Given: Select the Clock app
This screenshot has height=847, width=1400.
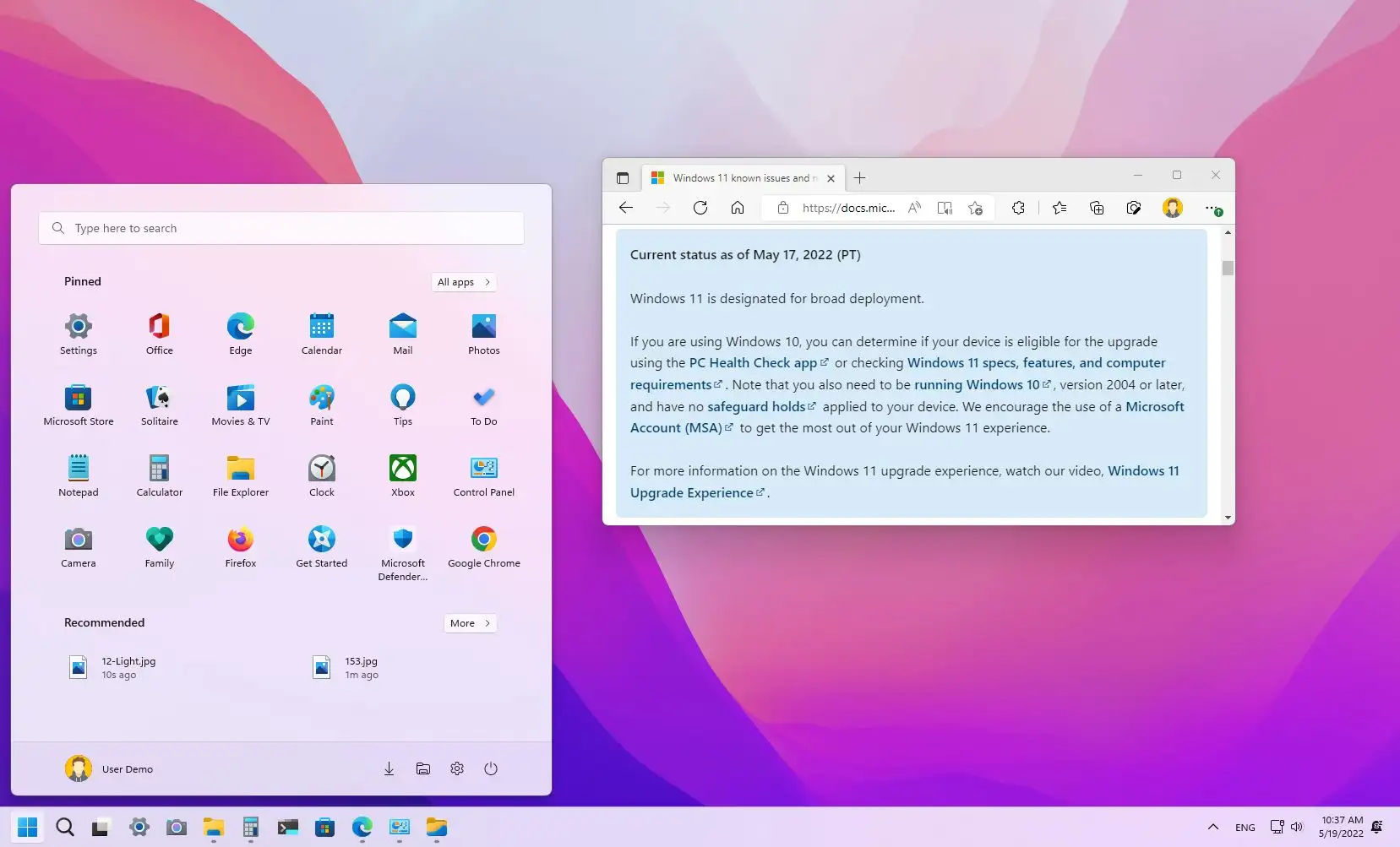Looking at the screenshot, I should pyautogui.click(x=321, y=475).
